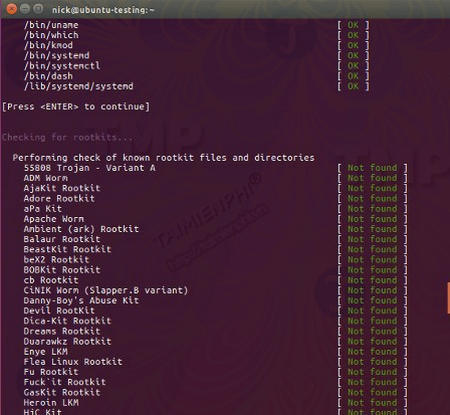Click the 'aPa Kit' entry

pos(42,209)
